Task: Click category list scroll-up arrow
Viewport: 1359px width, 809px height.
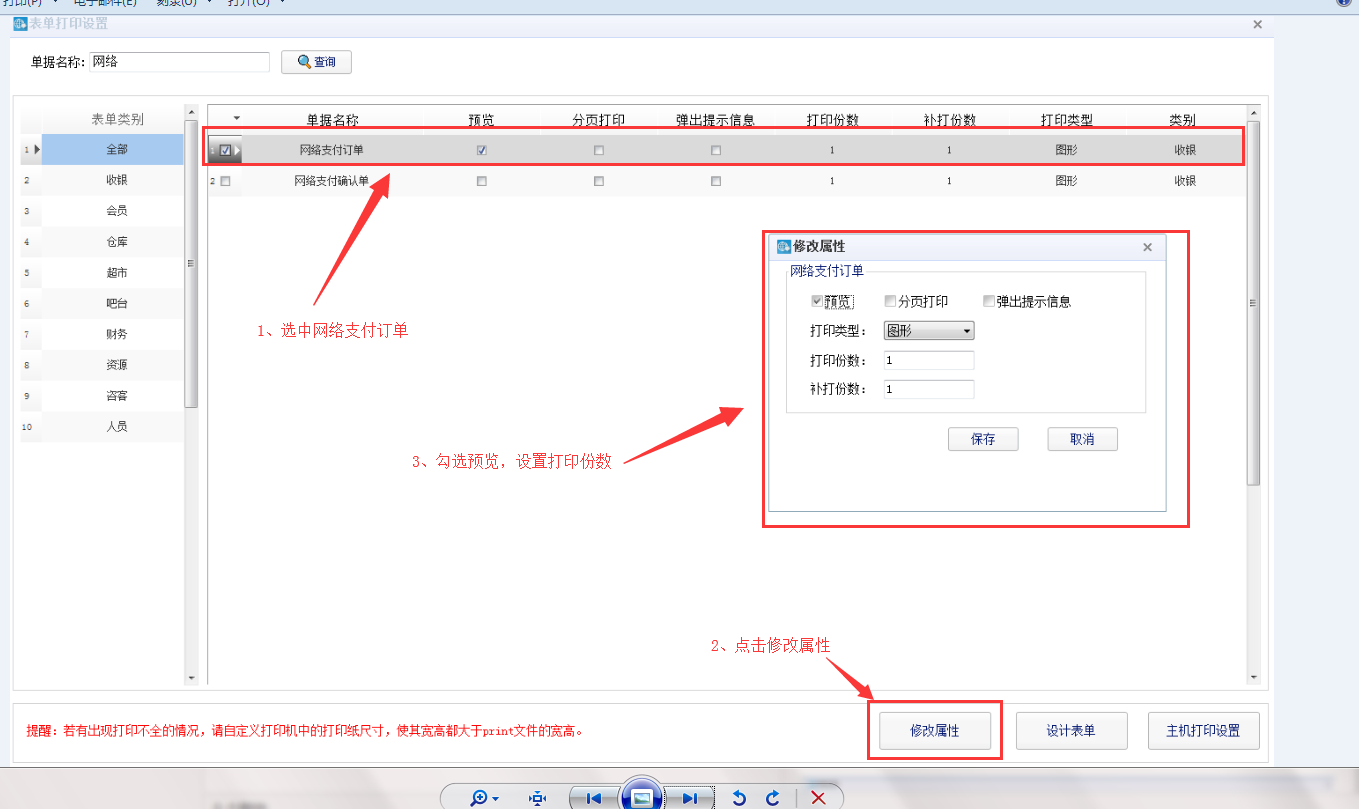Action: pyautogui.click(x=192, y=111)
